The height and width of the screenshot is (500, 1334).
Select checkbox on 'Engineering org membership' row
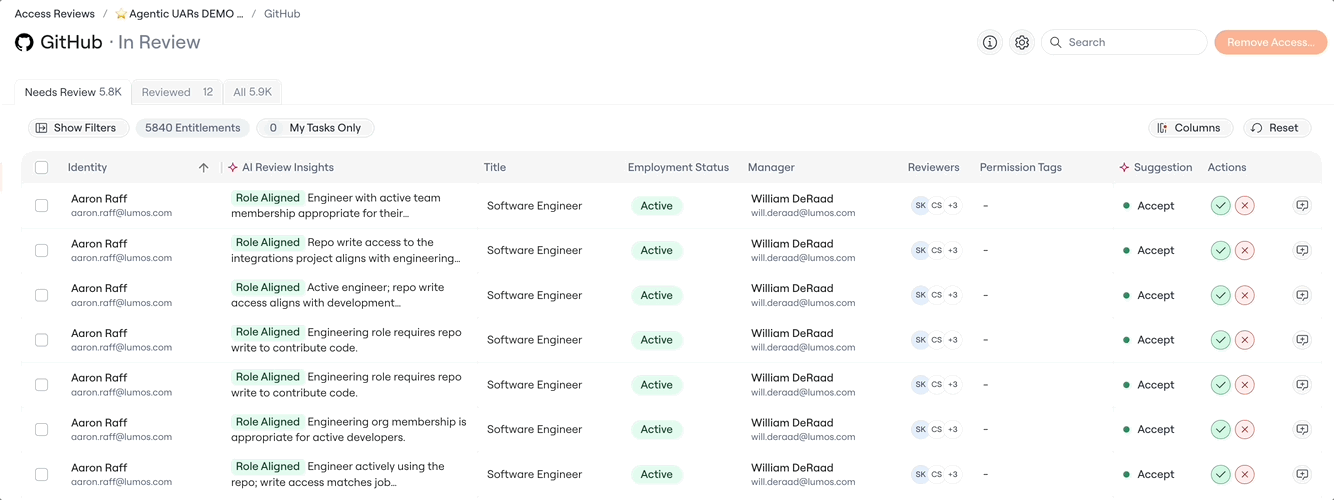pos(41,429)
